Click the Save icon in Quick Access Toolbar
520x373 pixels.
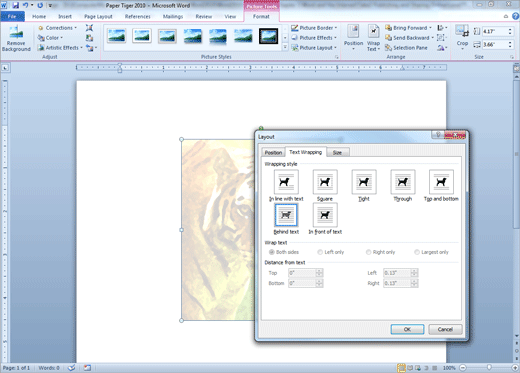[x=15, y=5]
